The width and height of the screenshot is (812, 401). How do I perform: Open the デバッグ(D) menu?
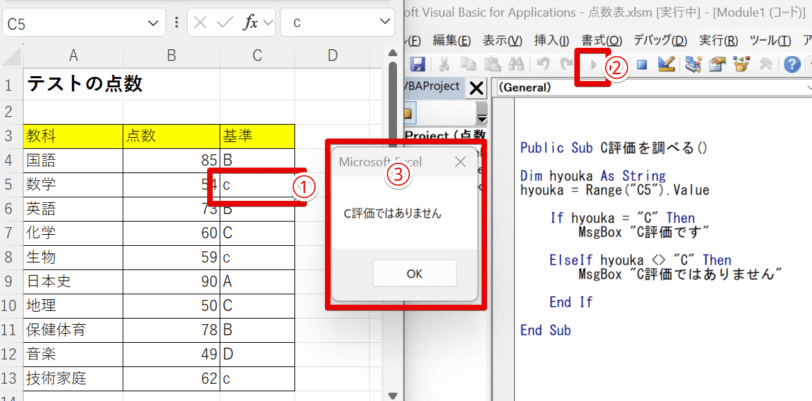pos(660,41)
